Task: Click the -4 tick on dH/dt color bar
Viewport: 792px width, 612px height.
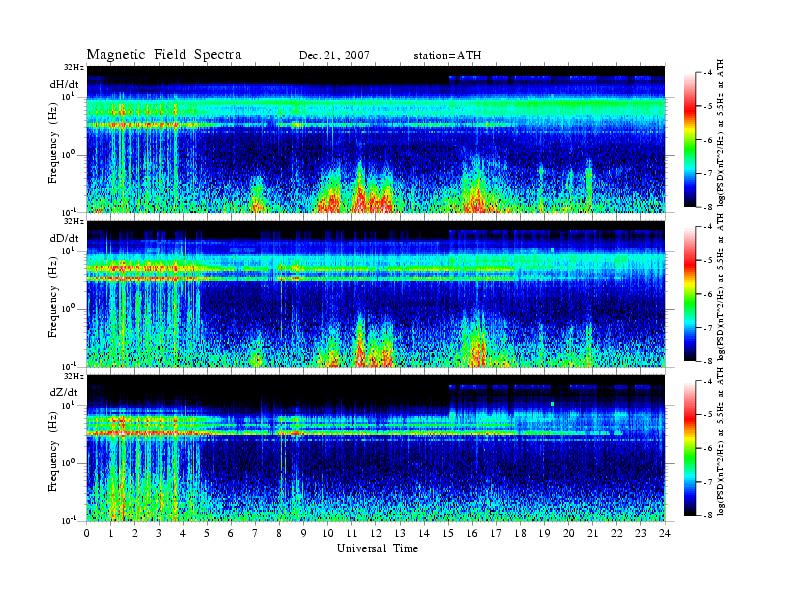Action: pos(708,73)
